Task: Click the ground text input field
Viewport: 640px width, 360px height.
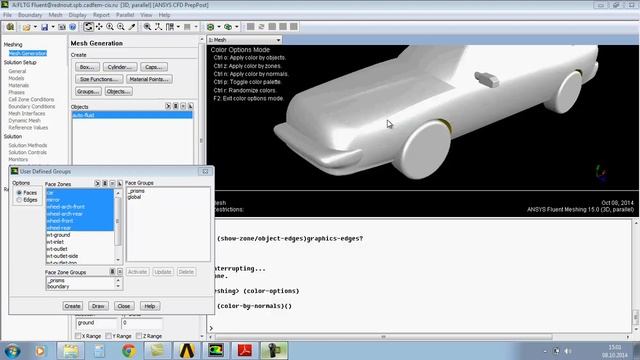Action: click(x=97, y=323)
